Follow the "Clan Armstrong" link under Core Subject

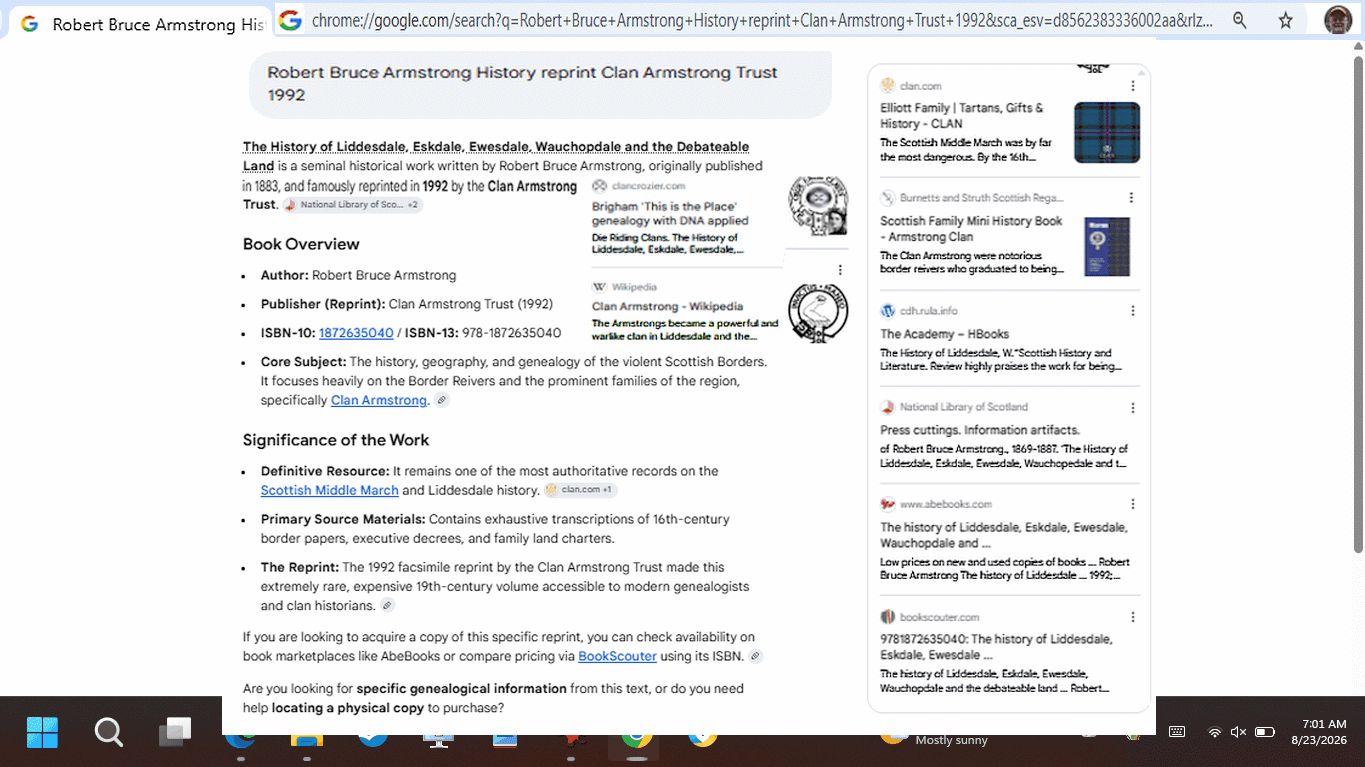(x=379, y=401)
